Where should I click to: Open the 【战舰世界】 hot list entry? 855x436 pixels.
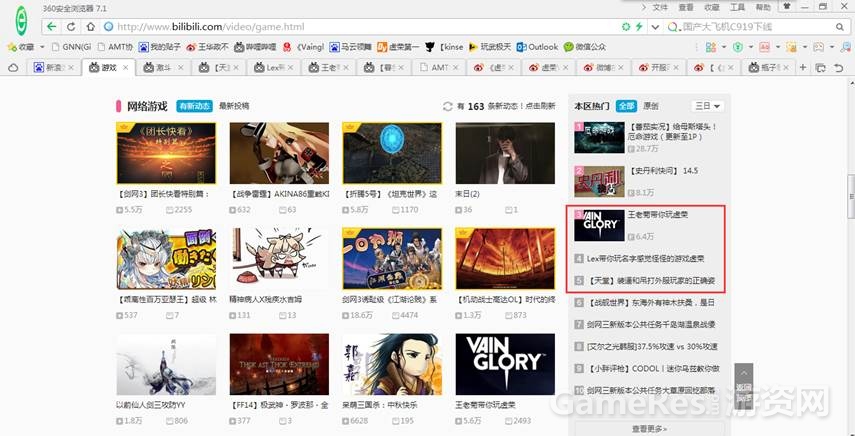point(651,302)
